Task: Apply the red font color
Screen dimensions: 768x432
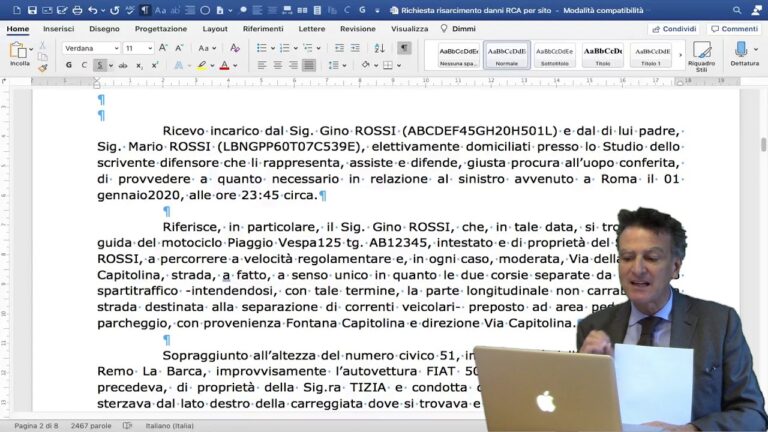Action: pyautogui.click(x=224, y=65)
